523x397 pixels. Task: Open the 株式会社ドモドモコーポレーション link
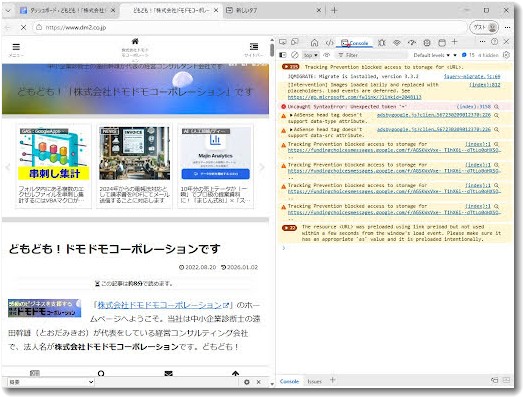coord(163,305)
